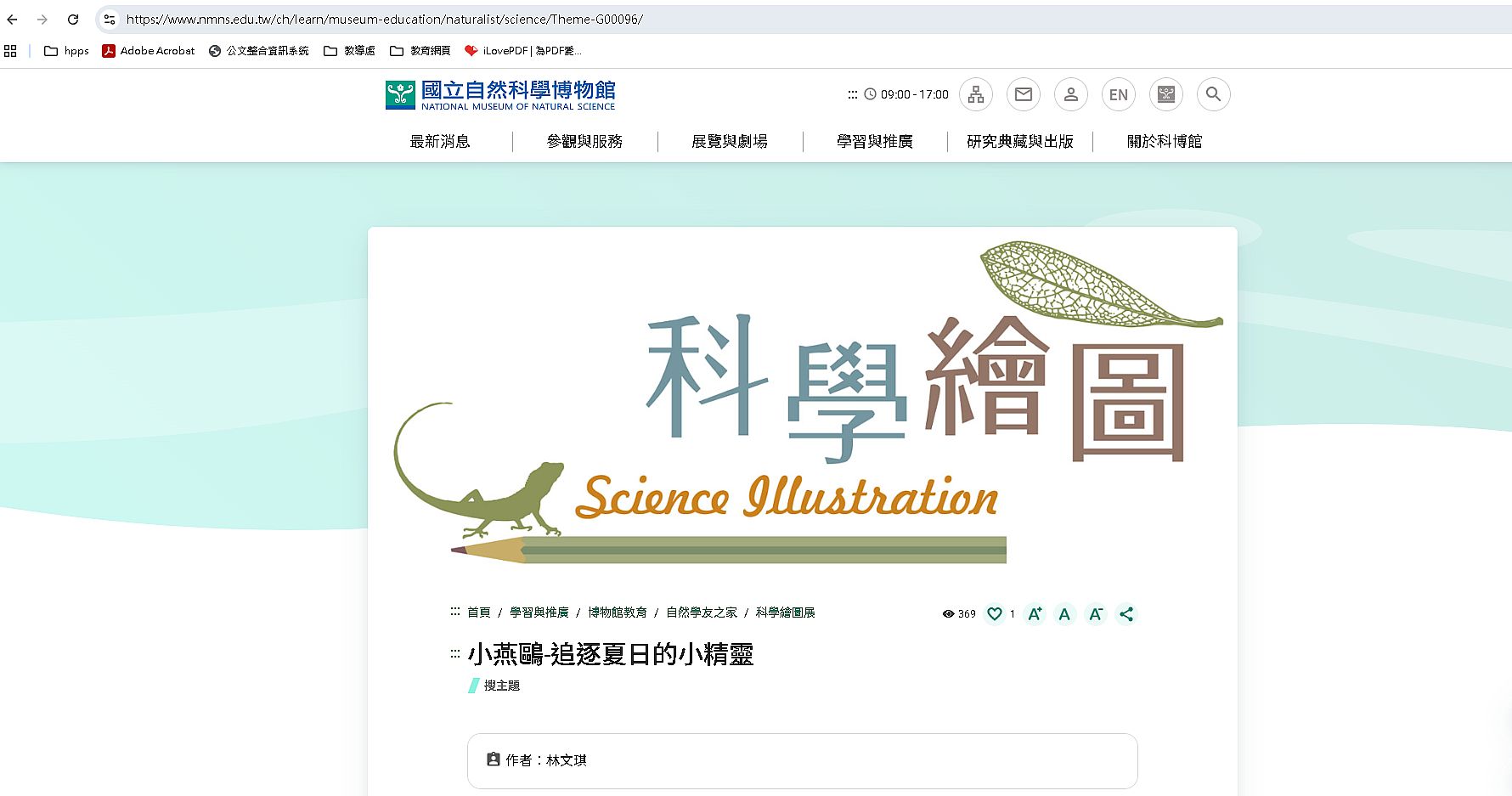This screenshot has height=796, width=1512.
Task: Open the 研究典藏與出版 menu item
Action: pyautogui.click(x=1020, y=142)
